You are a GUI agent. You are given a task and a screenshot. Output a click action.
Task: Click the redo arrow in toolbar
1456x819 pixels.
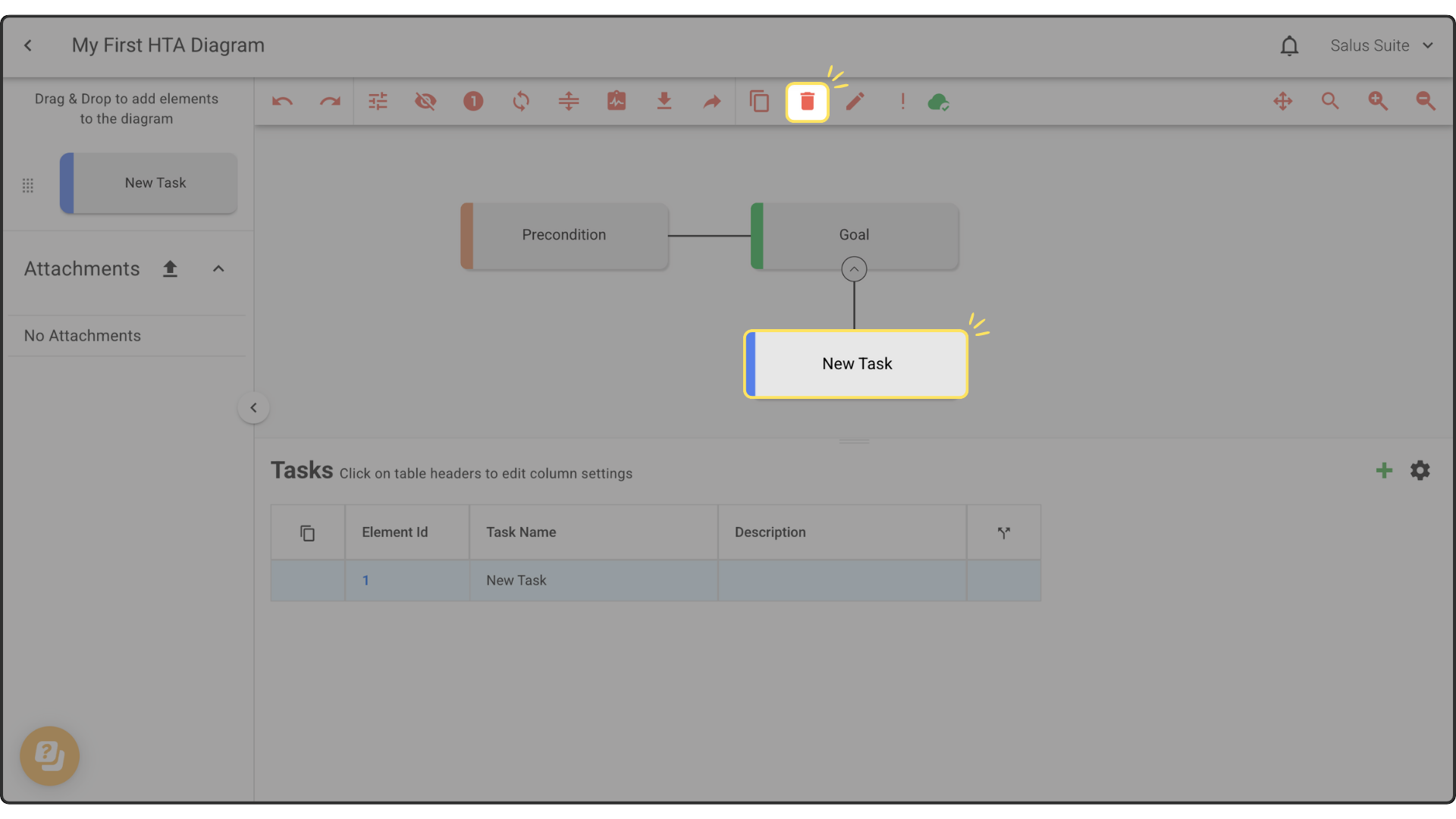[x=330, y=102]
